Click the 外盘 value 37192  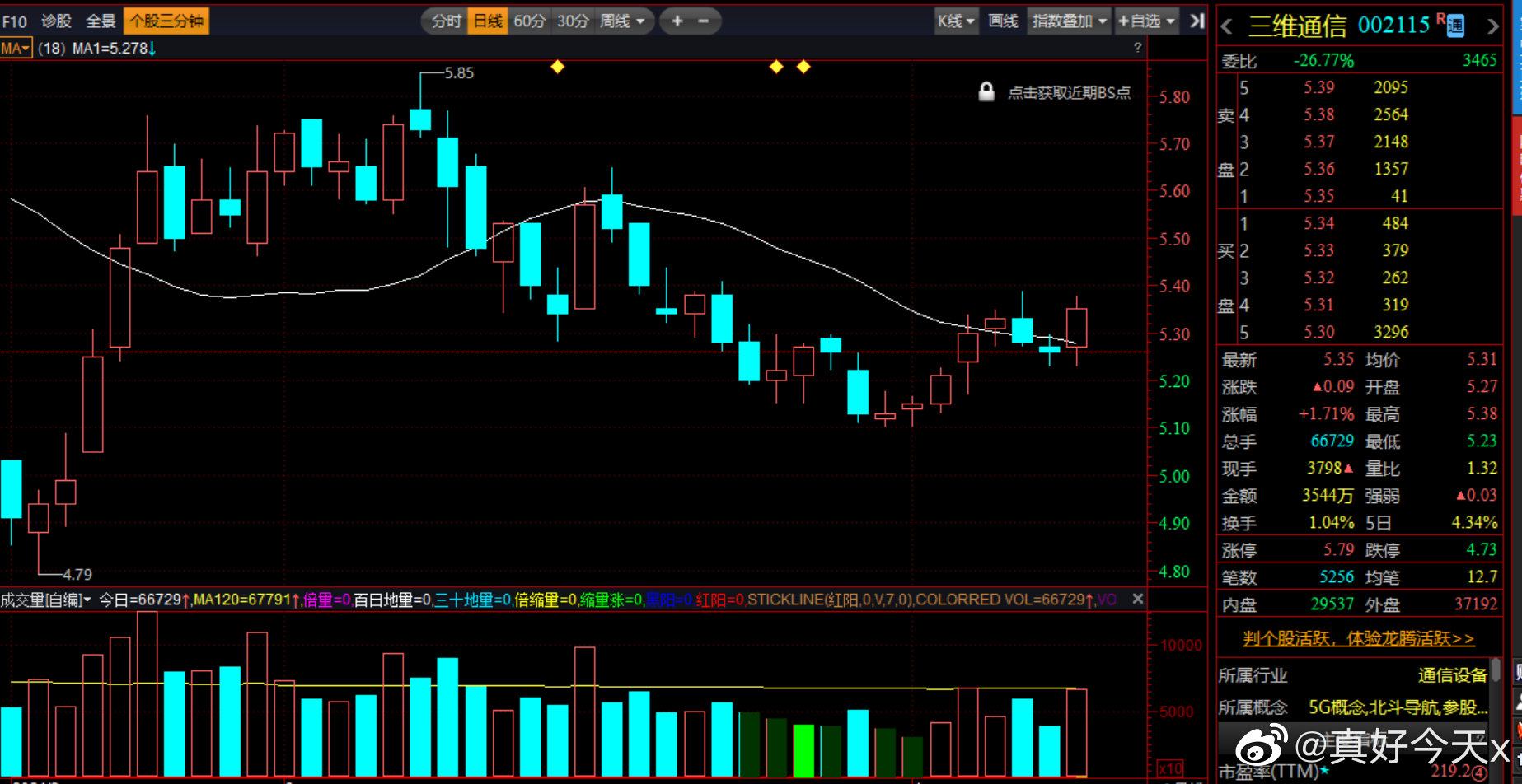coord(1476,604)
